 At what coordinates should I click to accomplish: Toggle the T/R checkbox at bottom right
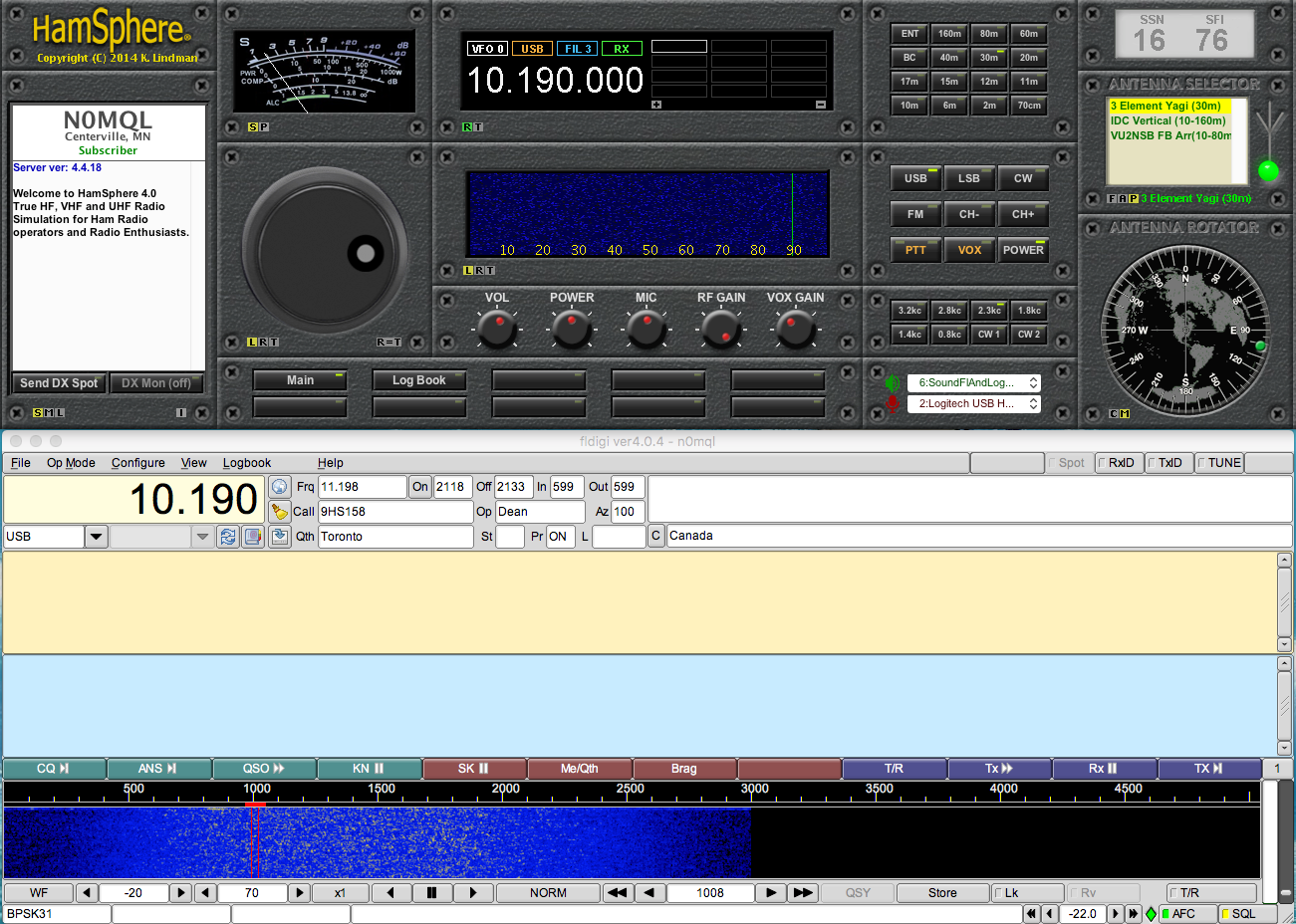pos(1211,893)
